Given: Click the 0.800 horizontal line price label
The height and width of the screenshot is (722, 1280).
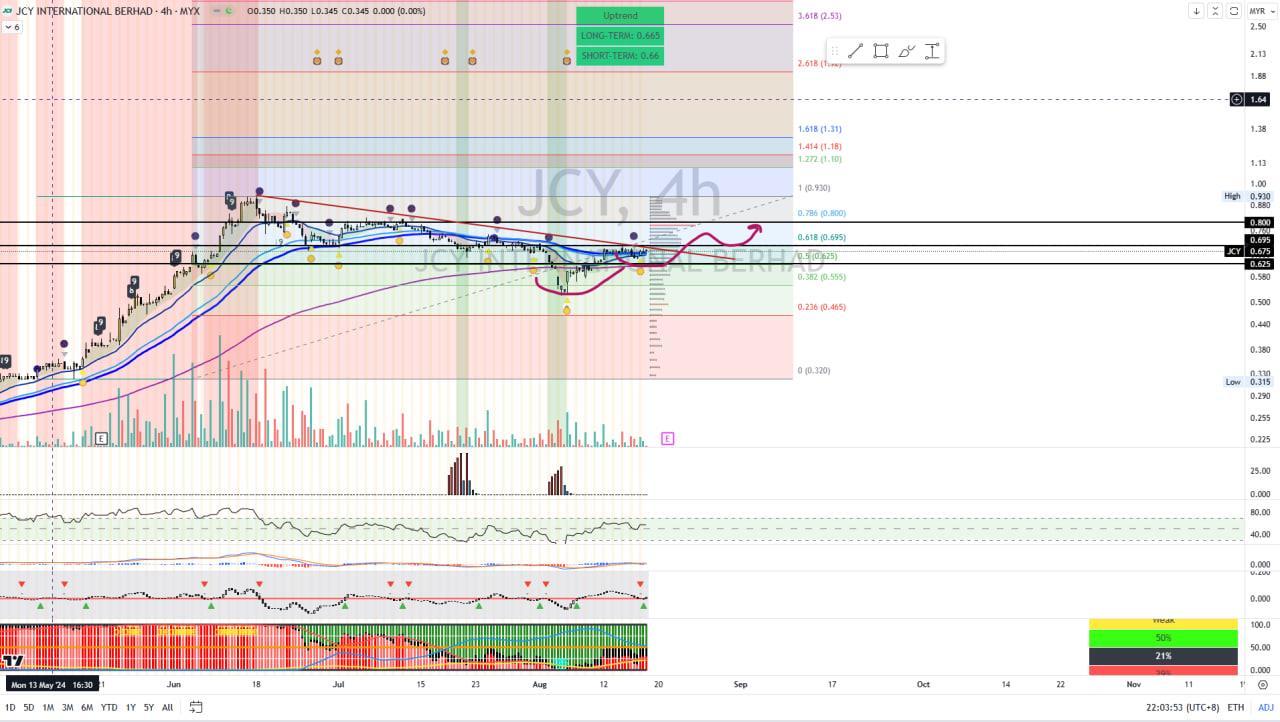Looking at the screenshot, I should (x=1258, y=222).
